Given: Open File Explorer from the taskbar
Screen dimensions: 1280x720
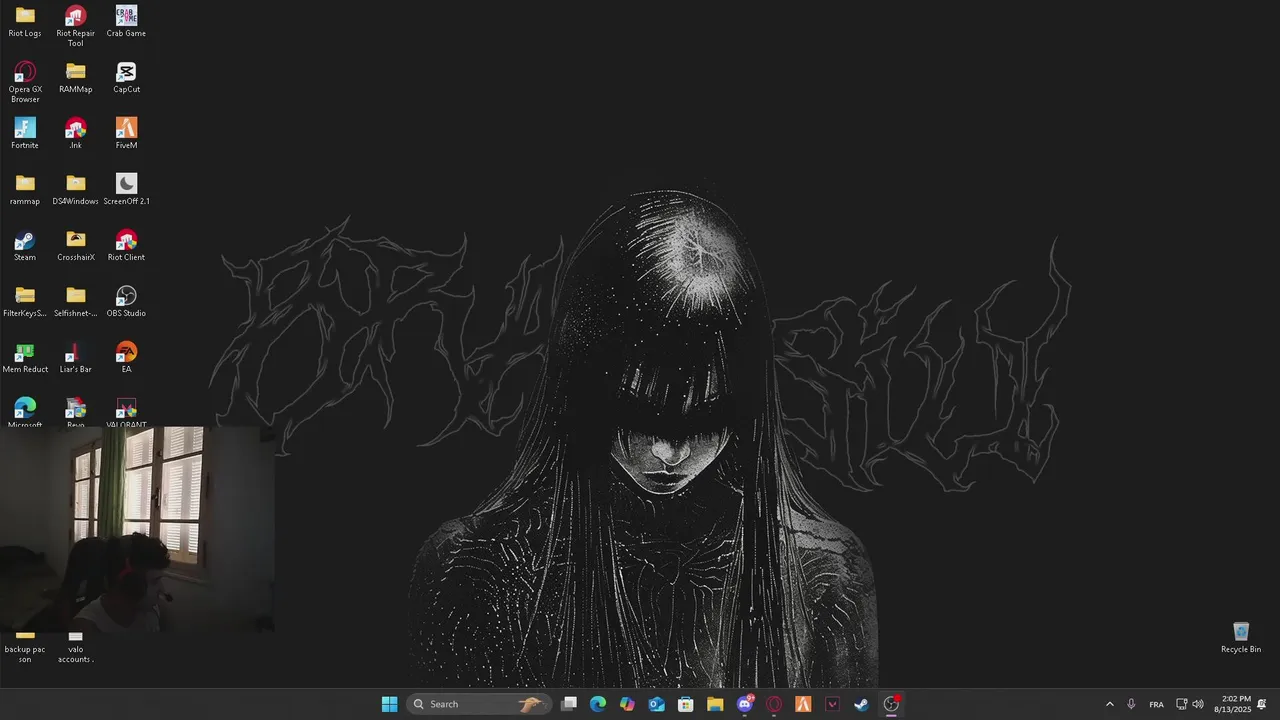Looking at the screenshot, I should pyautogui.click(x=715, y=704).
